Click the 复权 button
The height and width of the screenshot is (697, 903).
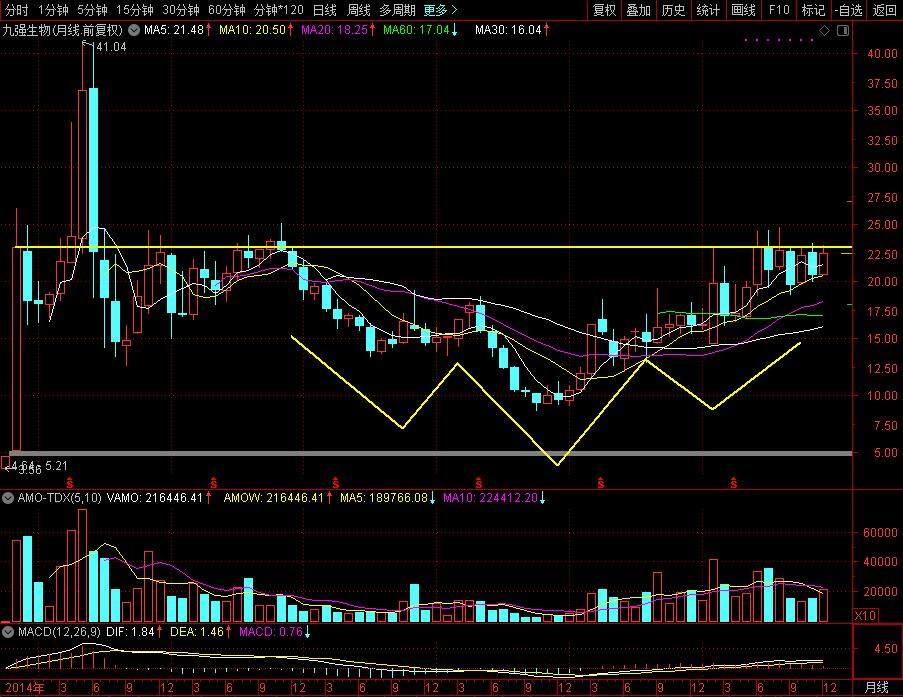(x=604, y=10)
